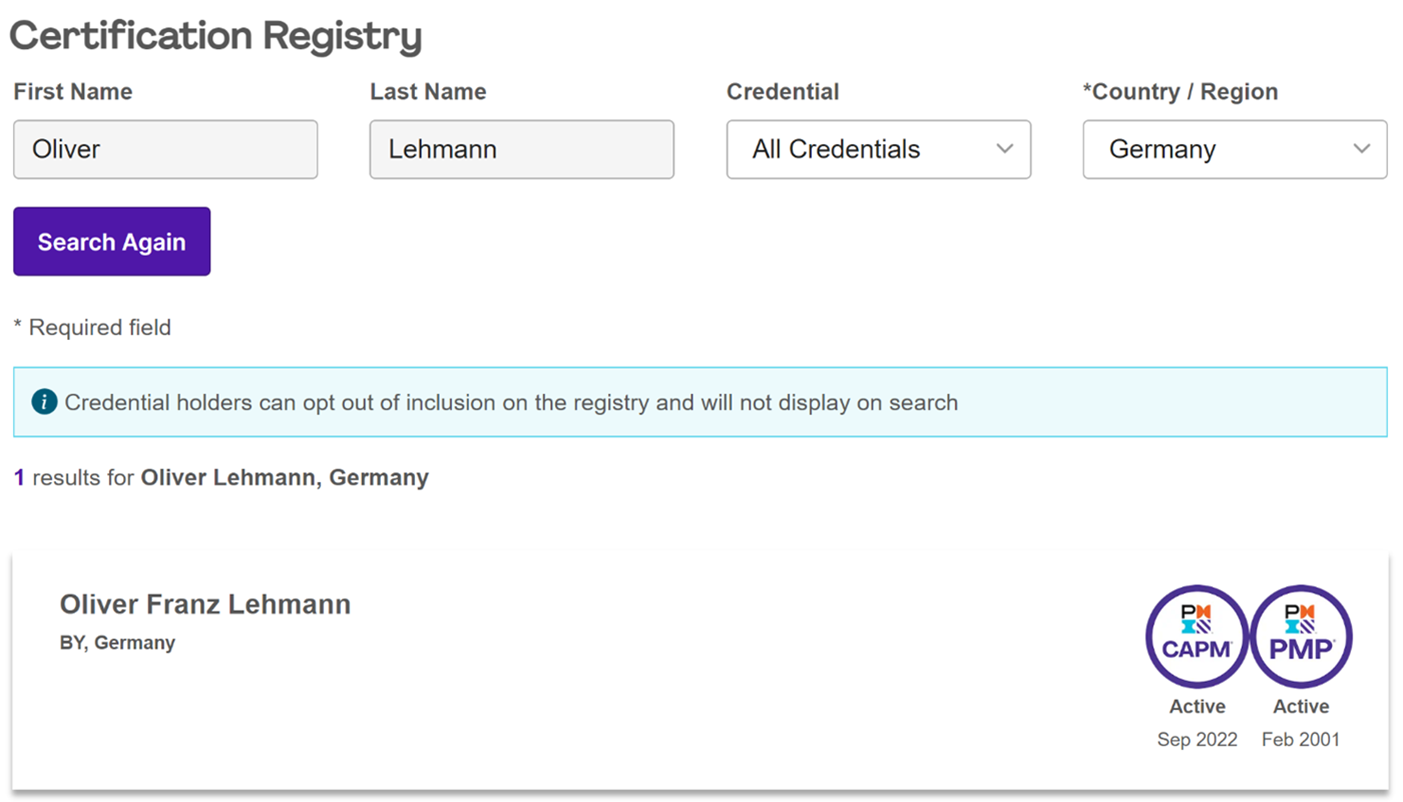
Task: Click the BY, Germany location text
Action: (117, 643)
